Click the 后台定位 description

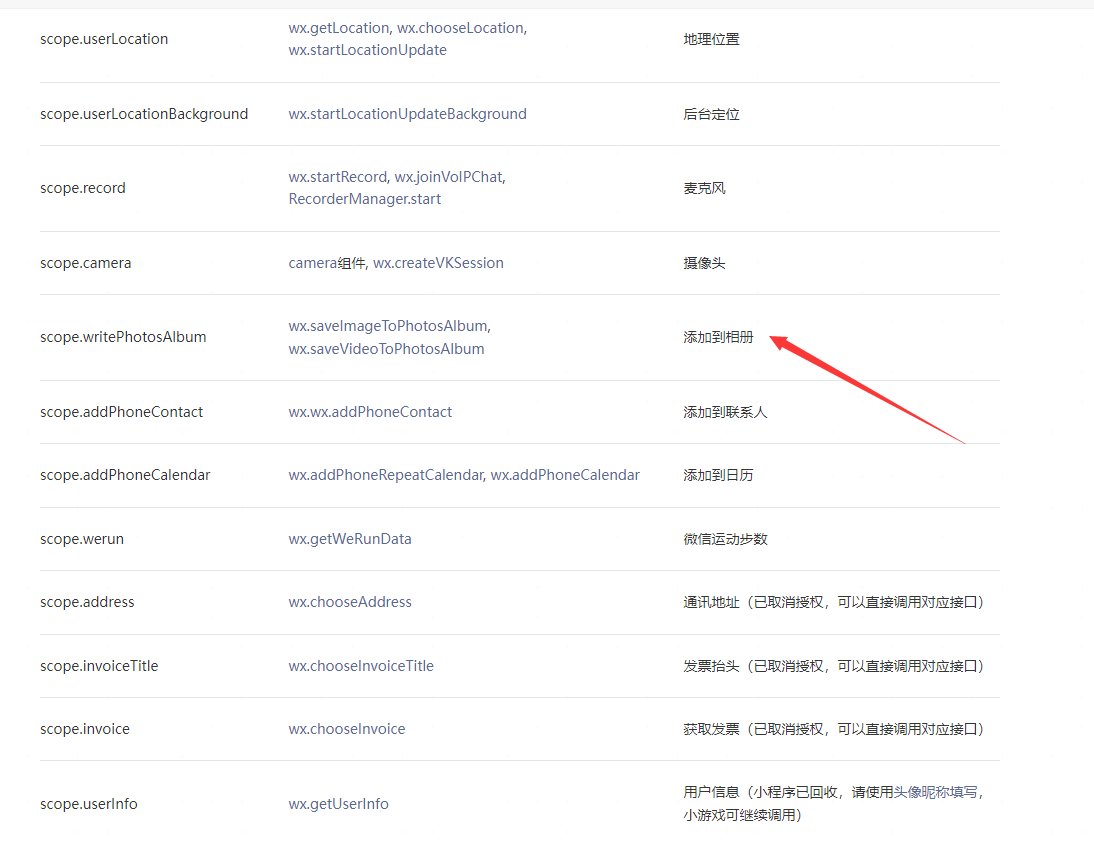(x=711, y=114)
